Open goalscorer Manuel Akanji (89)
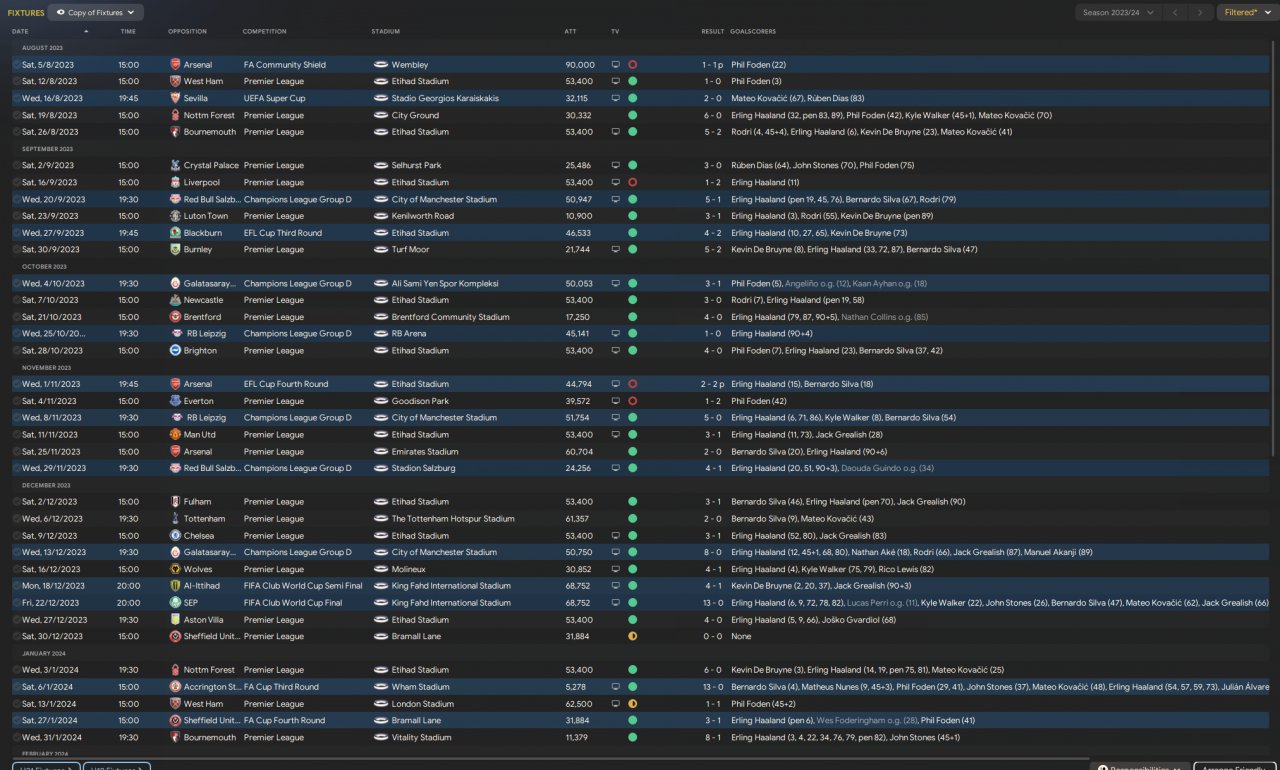 pos(1059,552)
